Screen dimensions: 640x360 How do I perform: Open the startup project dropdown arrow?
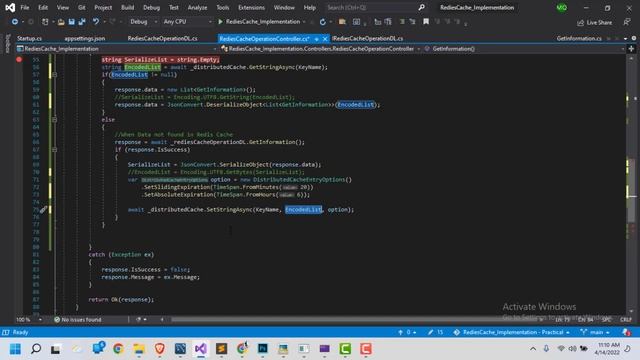tap(304, 22)
